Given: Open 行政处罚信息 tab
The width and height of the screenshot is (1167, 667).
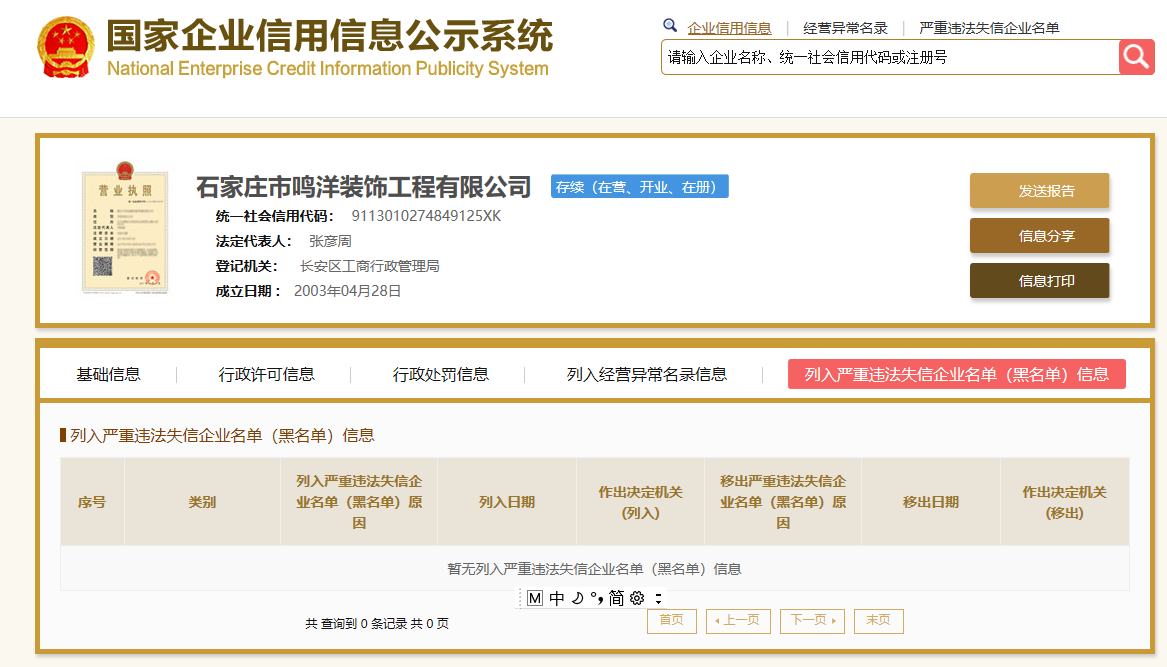Looking at the screenshot, I should (441, 374).
